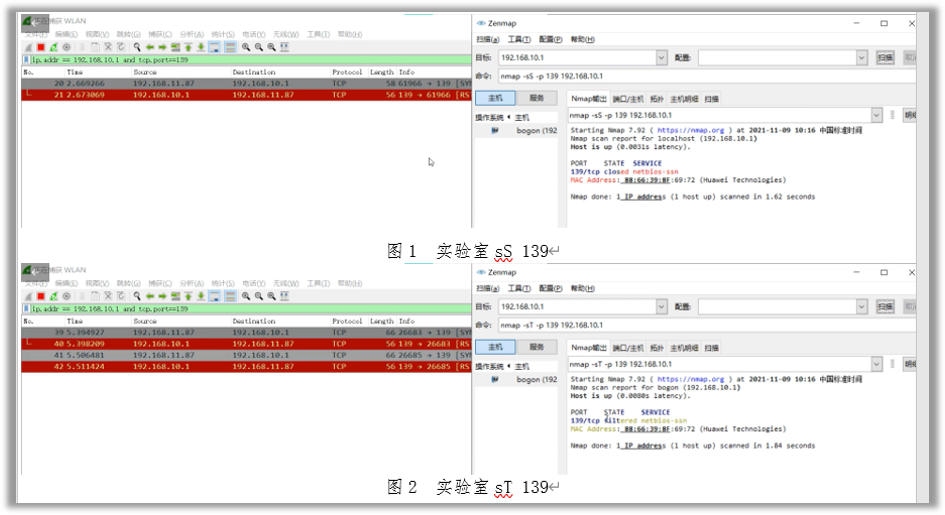
Task: Restart capture in Figure 1 Wireshark toolbar
Action: 54,47
